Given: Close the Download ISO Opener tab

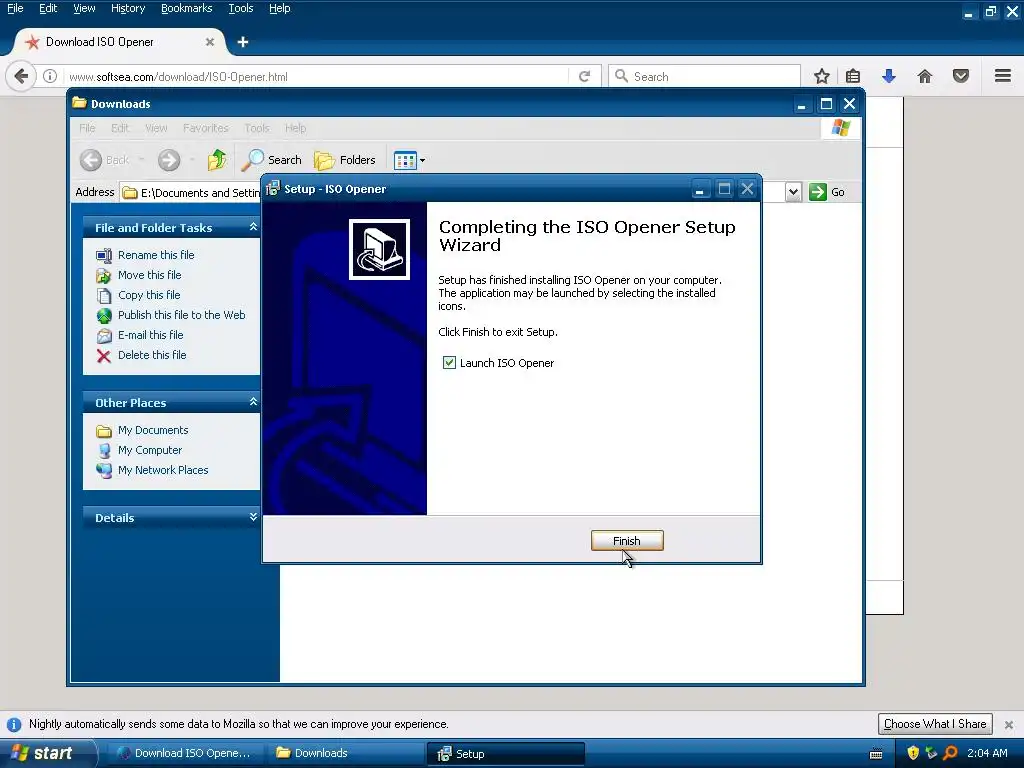Looking at the screenshot, I should pos(210,42).
